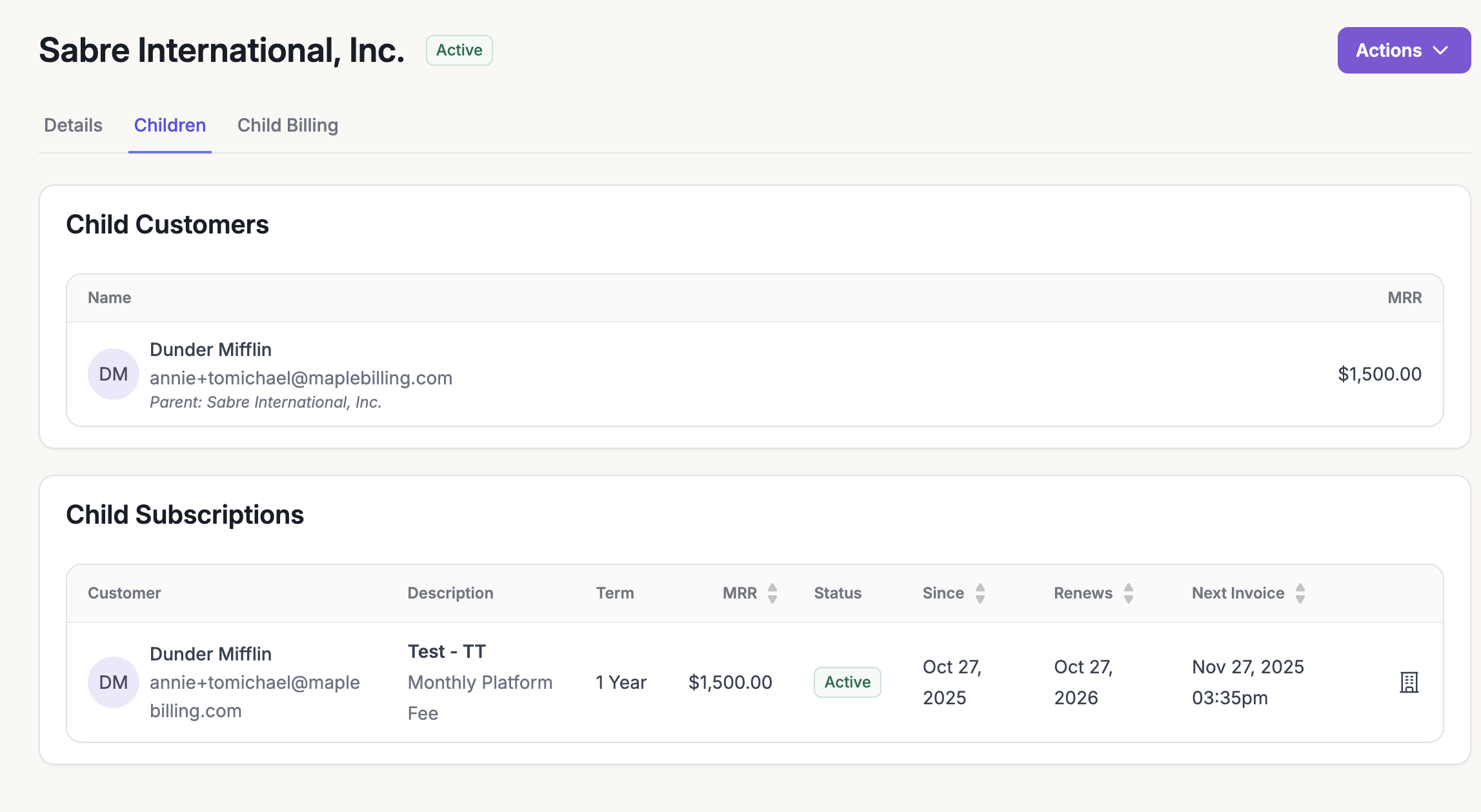Click DM avatar in Child Customers table
Screen dimensions: 1481x812
click(x=114, y=374)
